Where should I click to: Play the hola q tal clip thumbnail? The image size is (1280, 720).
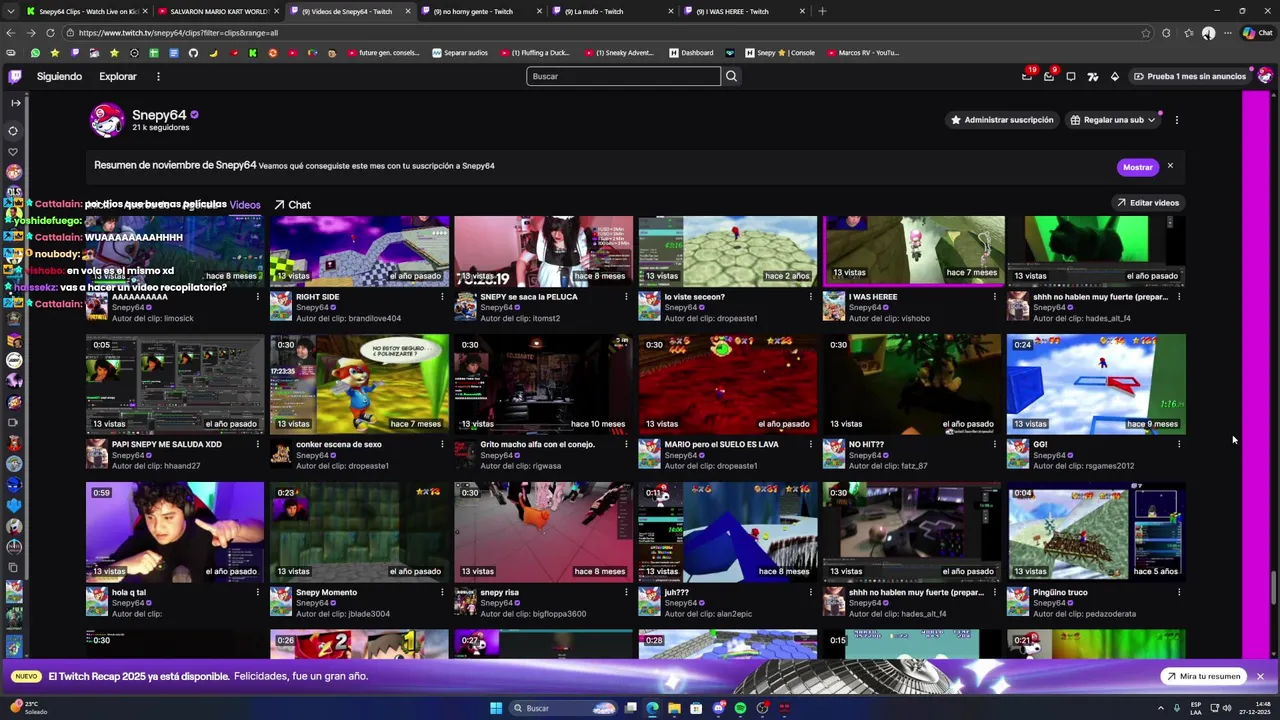click(175, 532)
